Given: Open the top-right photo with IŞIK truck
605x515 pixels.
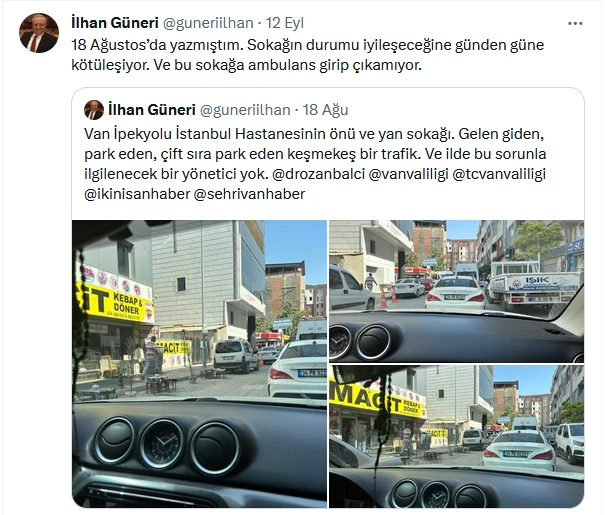Looking at the screenshot, I should coord(456,291).
